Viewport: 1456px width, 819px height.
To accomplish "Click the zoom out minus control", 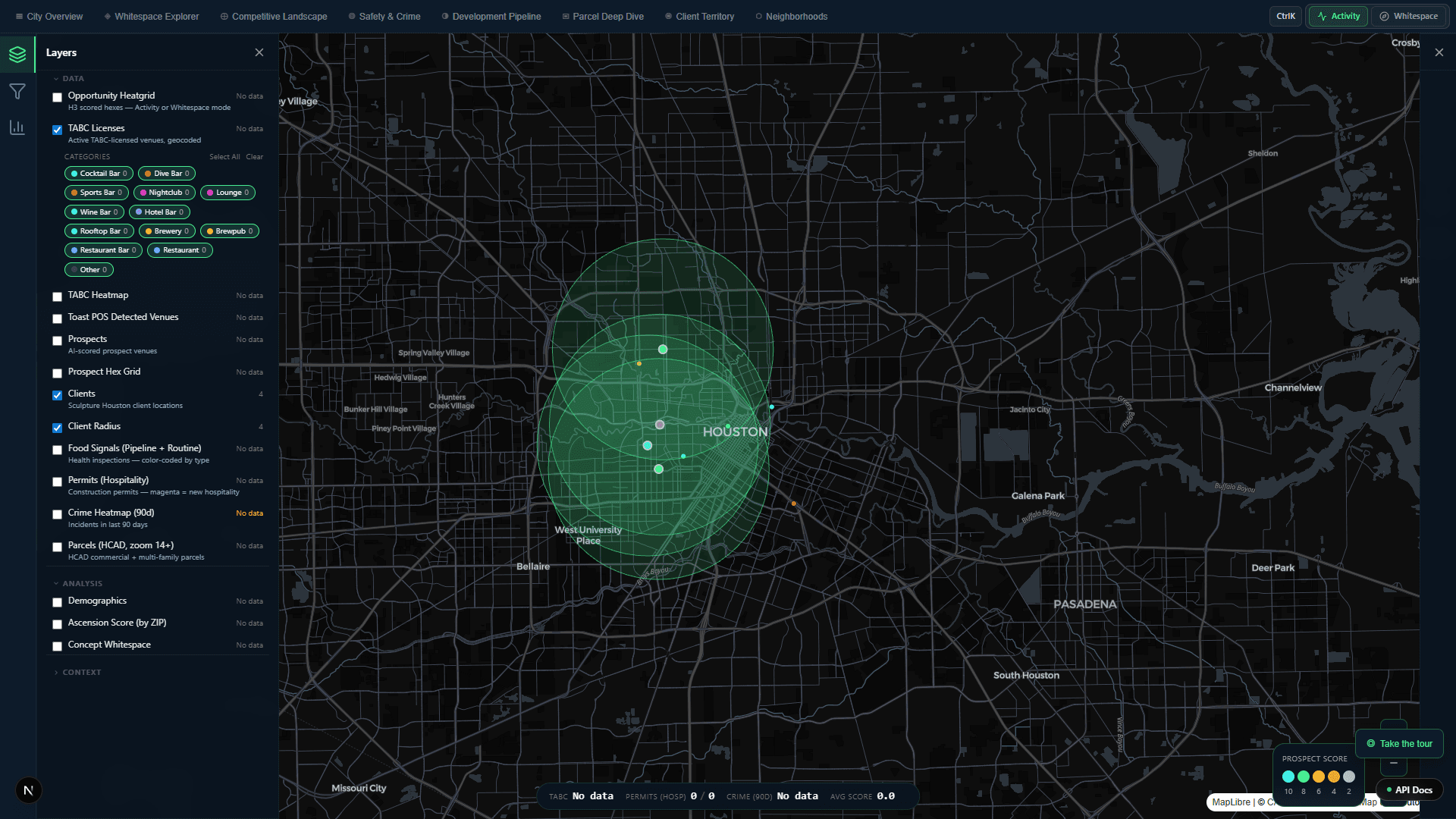I will (1394, 763).
